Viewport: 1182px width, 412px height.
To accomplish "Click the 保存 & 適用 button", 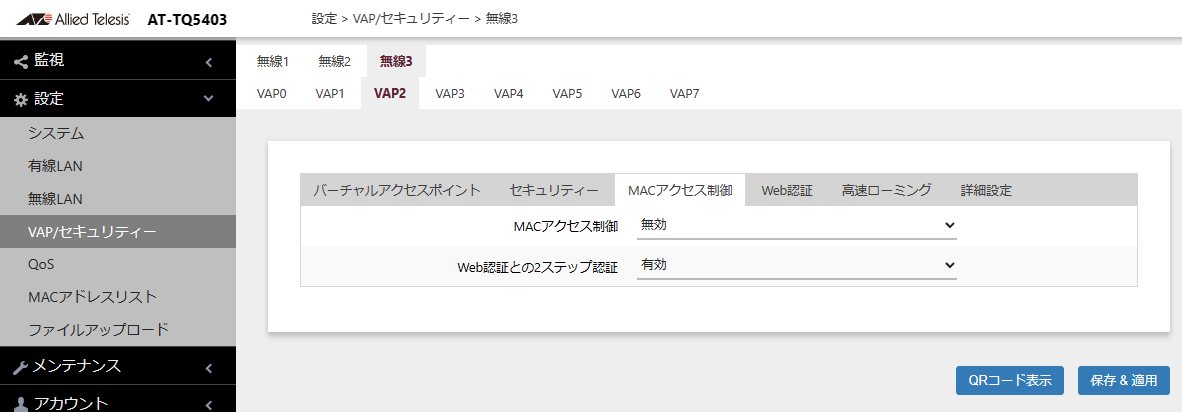I will point(1123,380).
